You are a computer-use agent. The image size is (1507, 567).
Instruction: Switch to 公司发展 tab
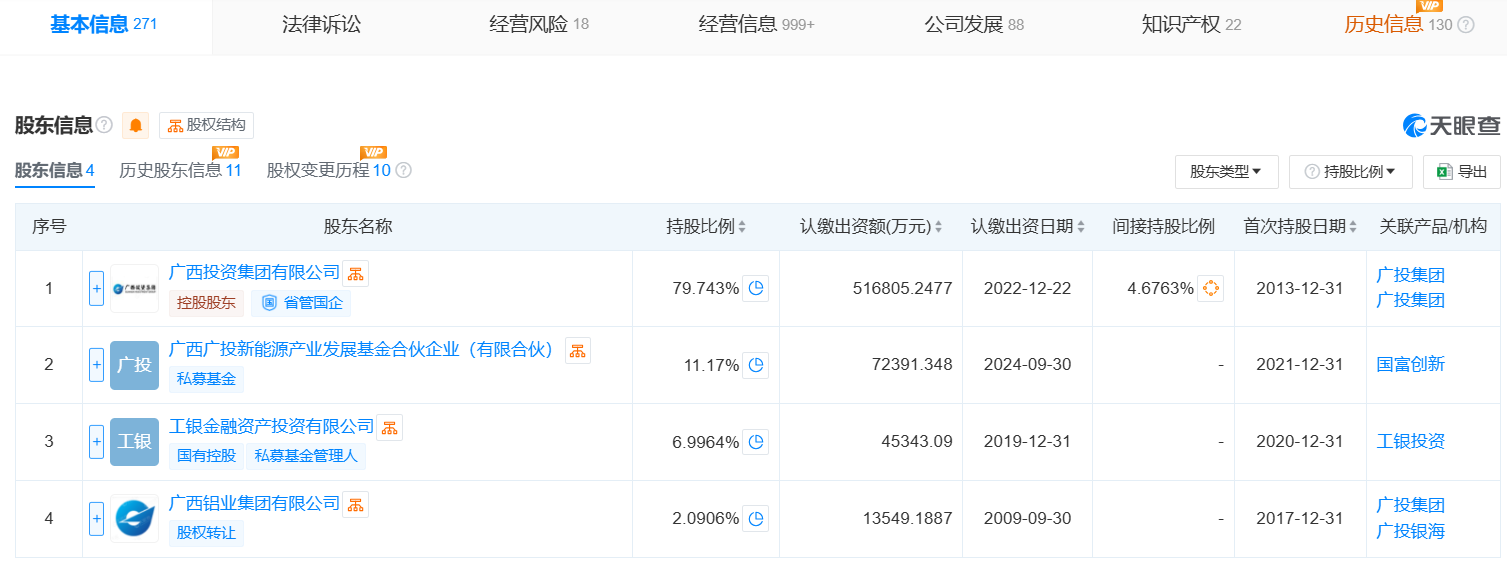click(974, 24)
